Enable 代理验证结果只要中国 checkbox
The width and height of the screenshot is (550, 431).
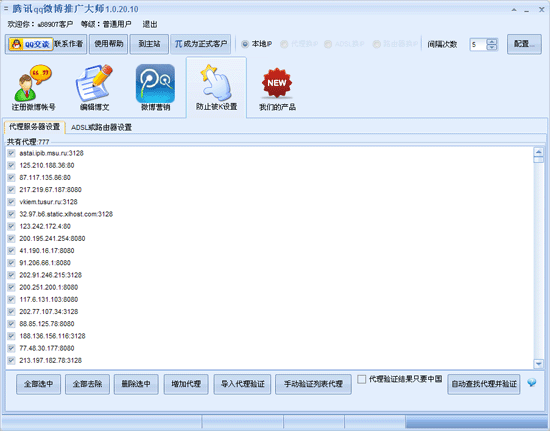(x=362, y=379)
